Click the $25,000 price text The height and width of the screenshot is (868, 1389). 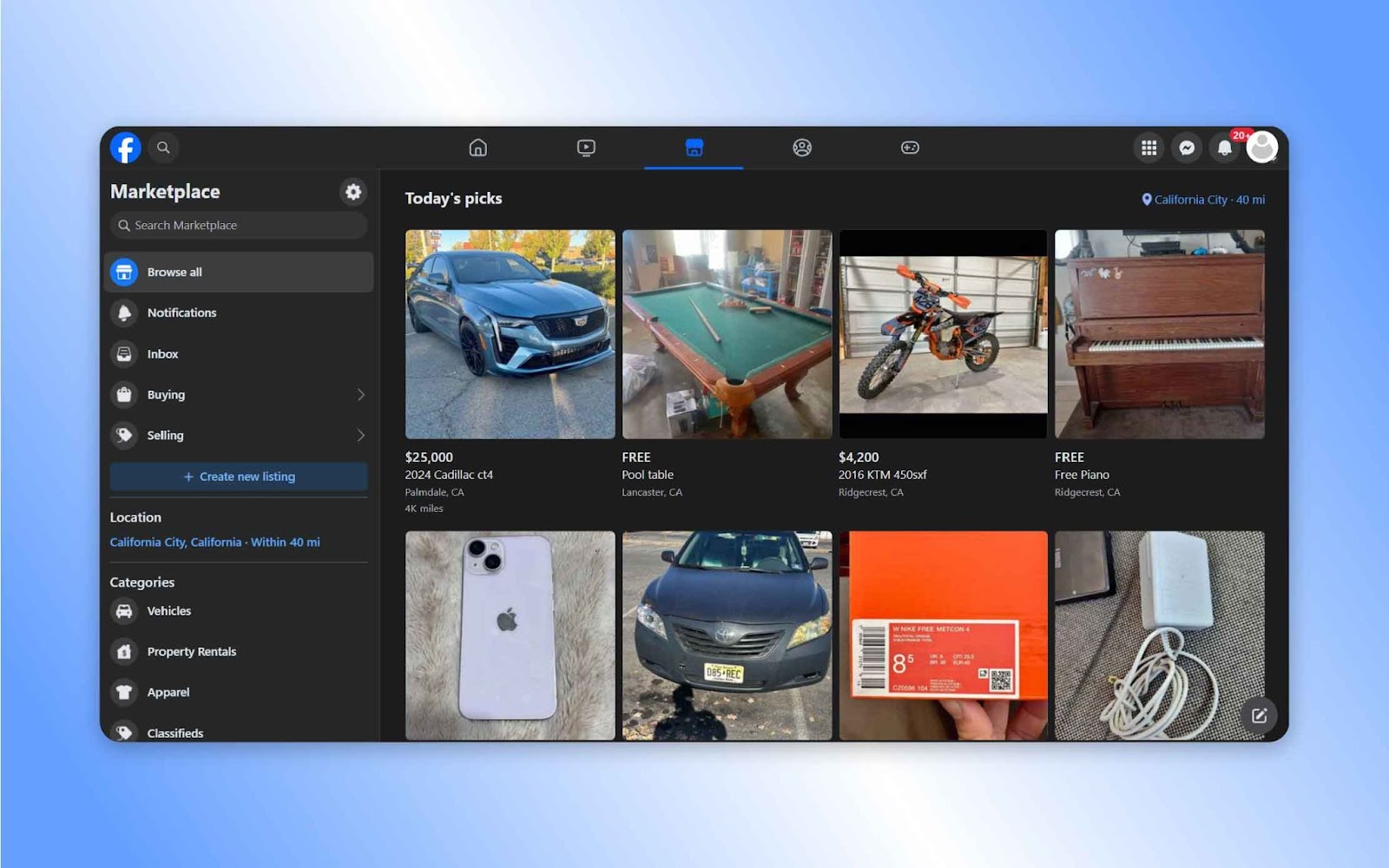pos(429,457)
